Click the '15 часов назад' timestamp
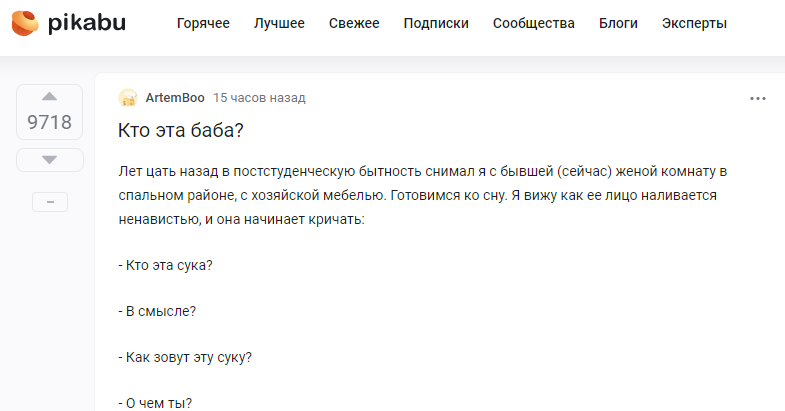The width and height of the screenshot is (785, 411). [x=259, y=98]
